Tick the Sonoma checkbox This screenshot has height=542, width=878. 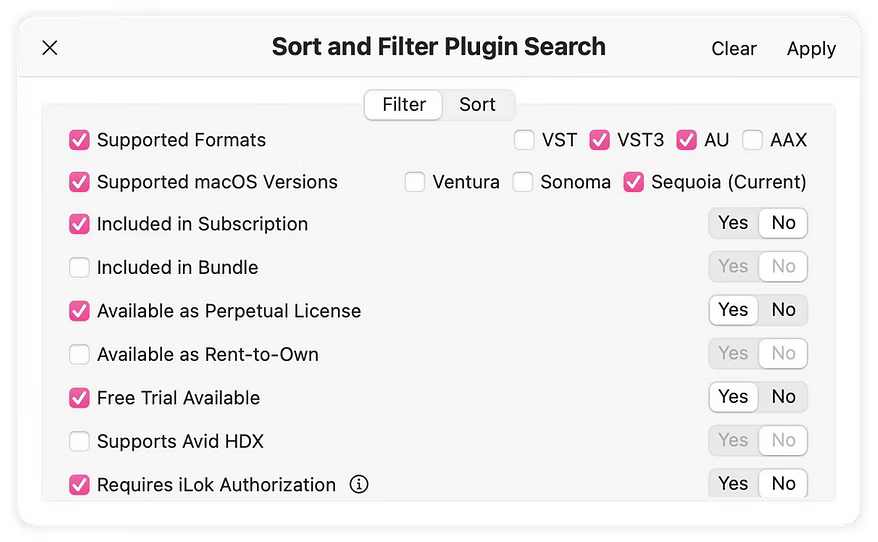(x=523, y=182)
